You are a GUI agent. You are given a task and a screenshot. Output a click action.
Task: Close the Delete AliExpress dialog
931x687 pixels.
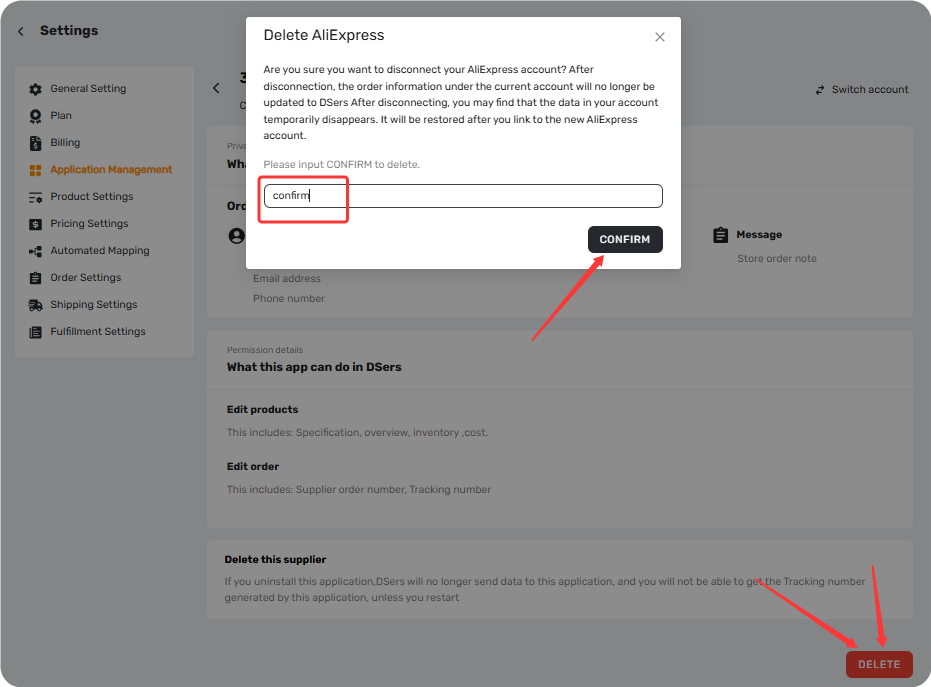coord(660,37)
